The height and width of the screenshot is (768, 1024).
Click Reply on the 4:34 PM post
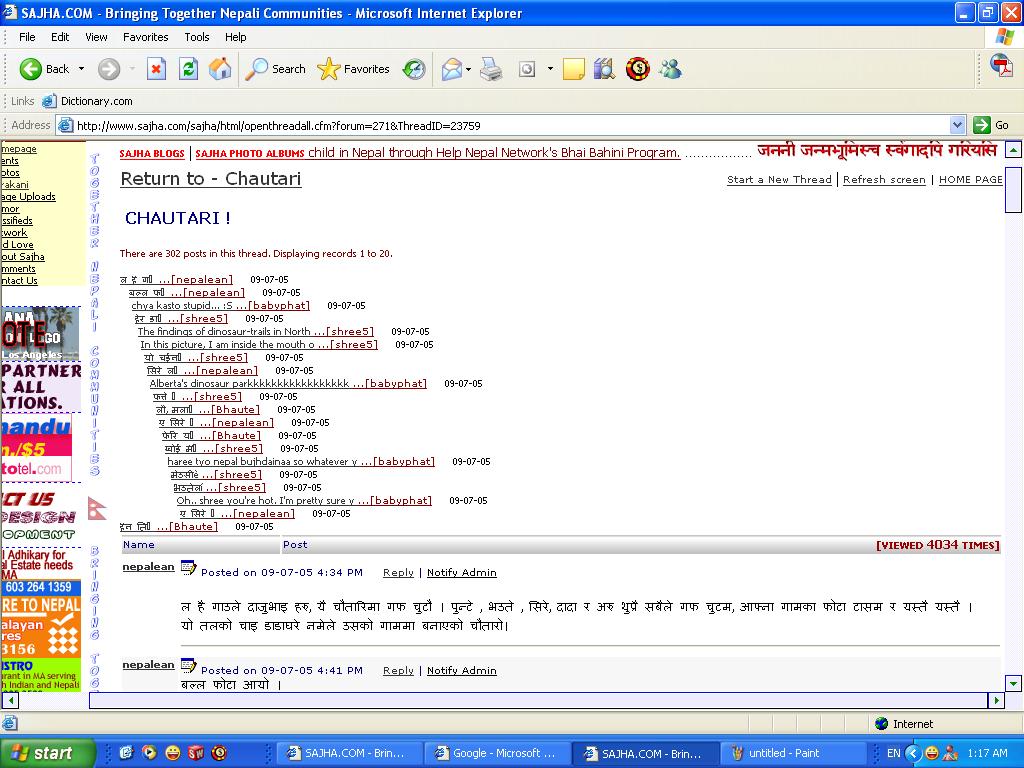[x=398, y=573]
